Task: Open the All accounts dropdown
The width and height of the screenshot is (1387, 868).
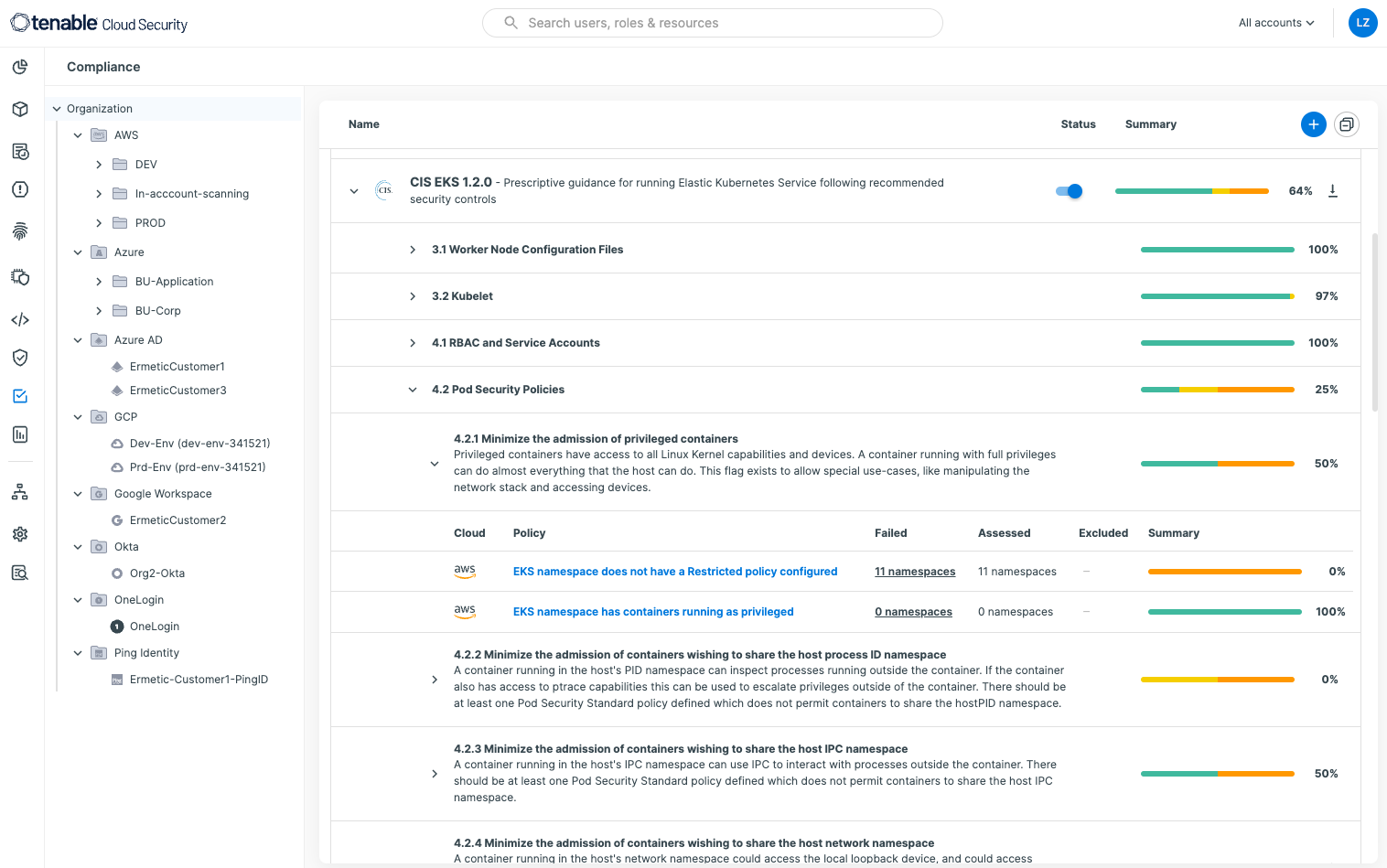Action: click(x=1275, y=22)
